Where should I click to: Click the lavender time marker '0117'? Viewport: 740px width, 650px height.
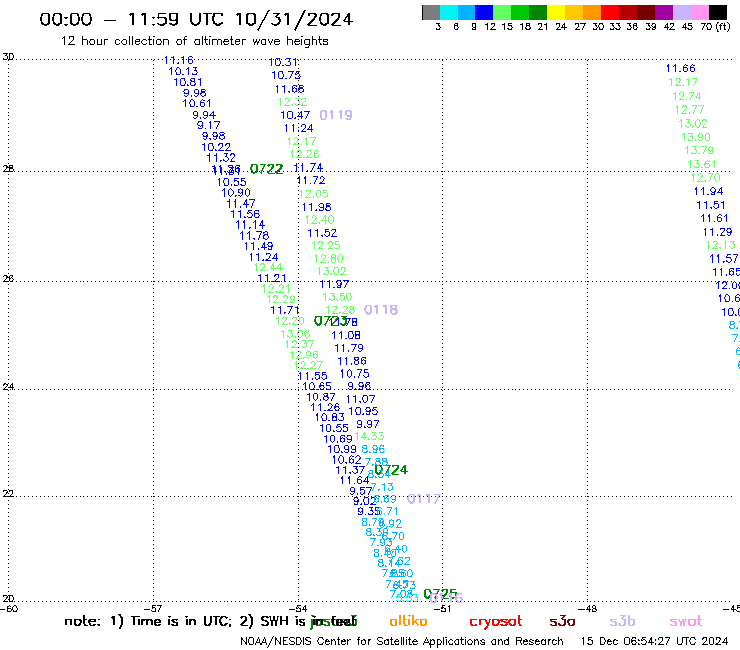coord(423,498)
